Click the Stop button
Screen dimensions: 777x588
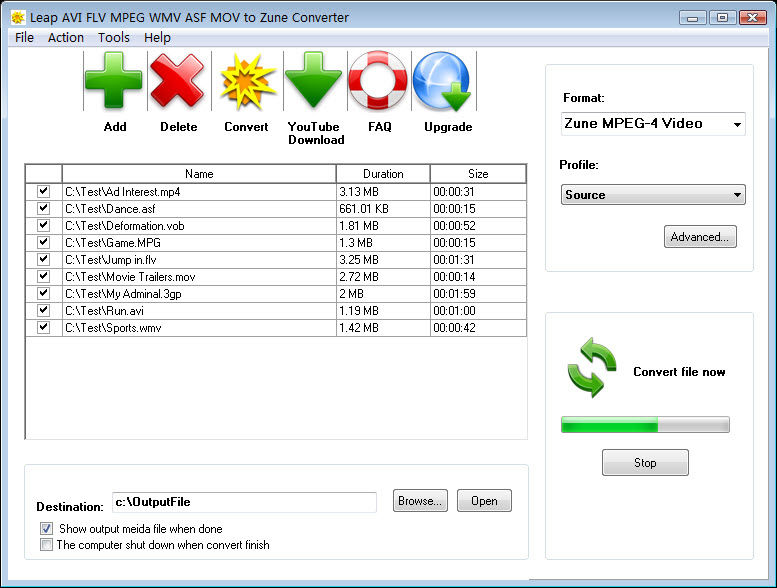[x=645, y=463]
